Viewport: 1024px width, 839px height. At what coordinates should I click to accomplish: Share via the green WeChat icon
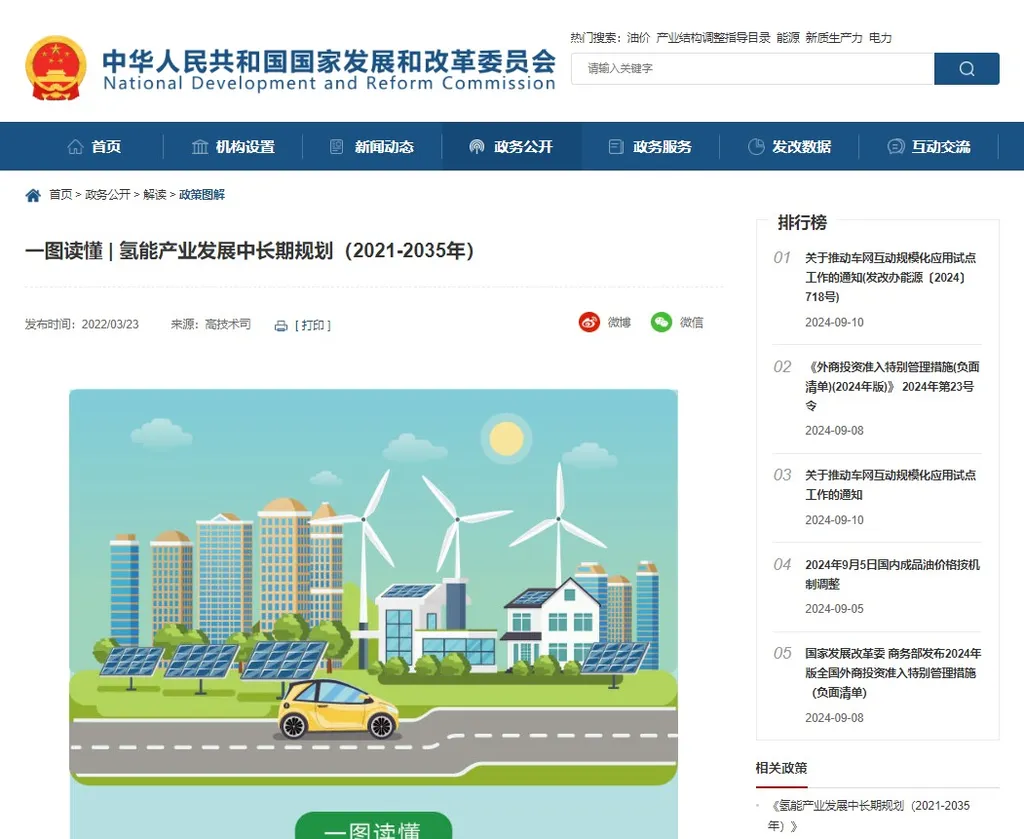tap(661, 322)
